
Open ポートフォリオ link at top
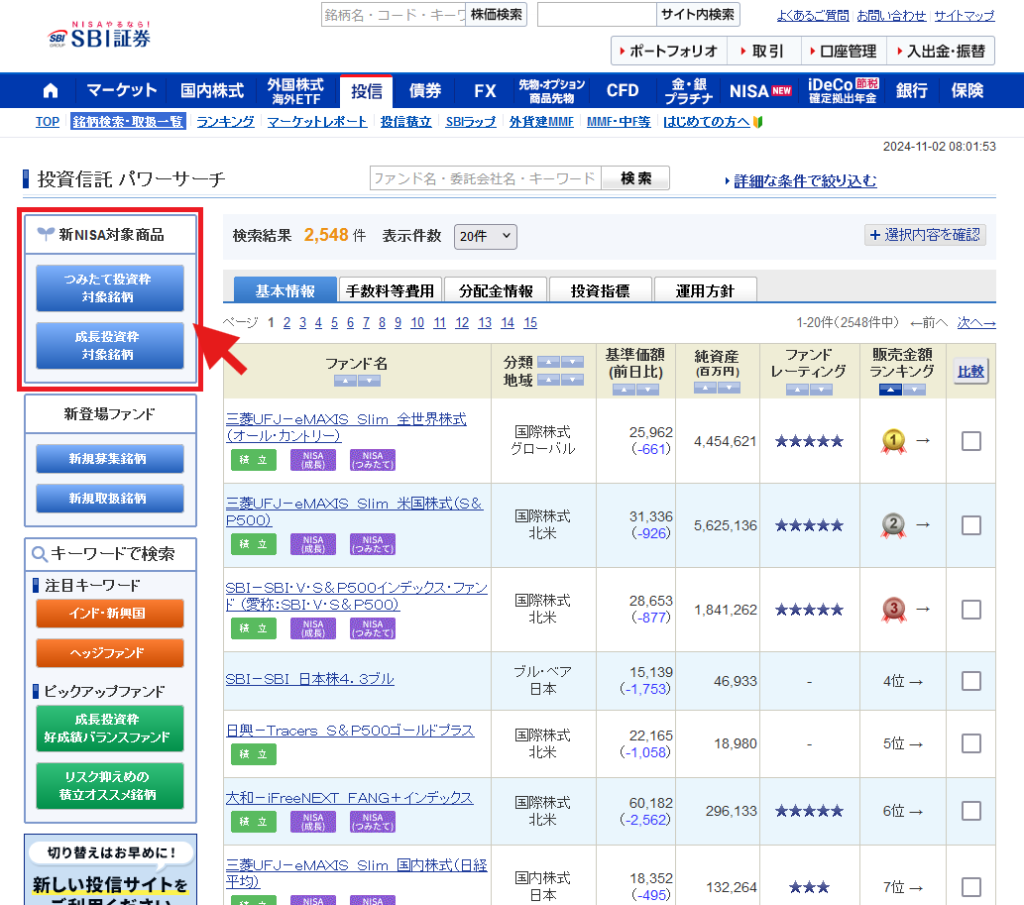point(669,51)
